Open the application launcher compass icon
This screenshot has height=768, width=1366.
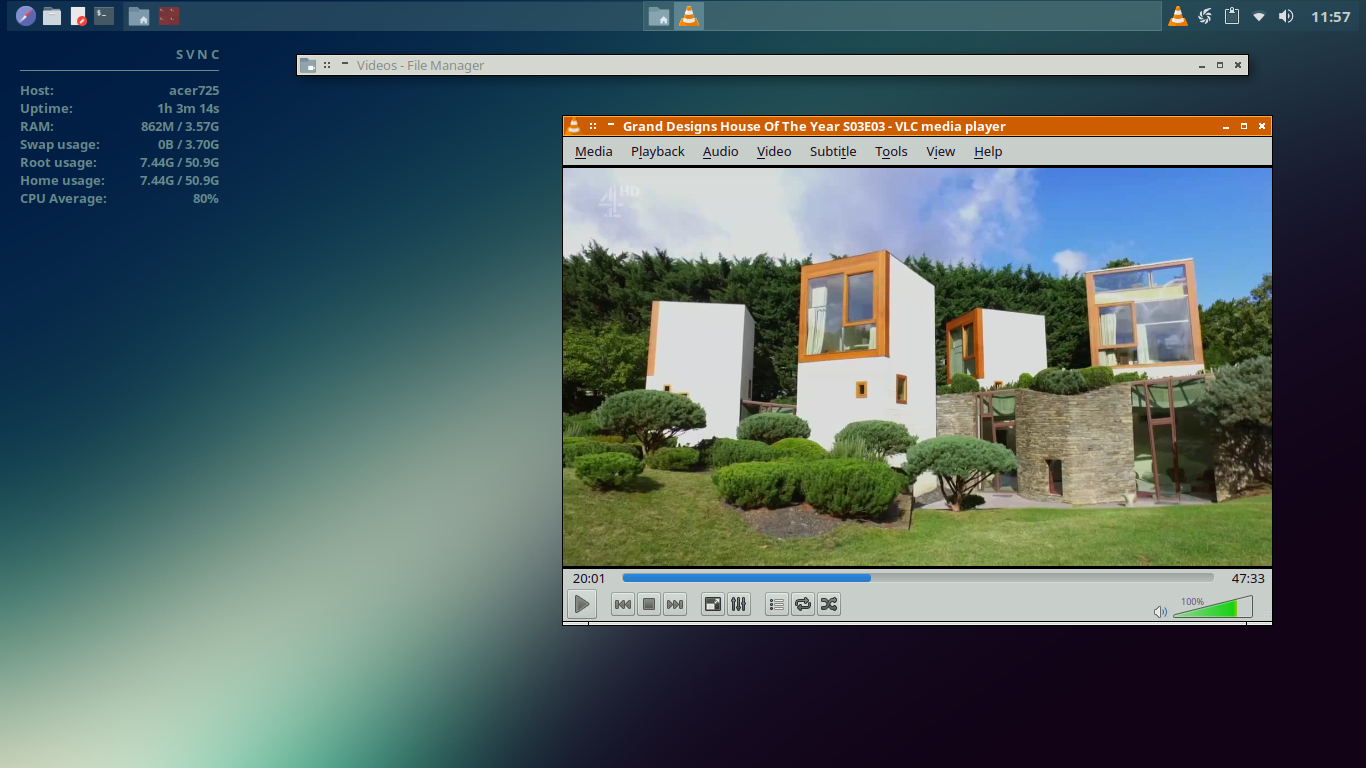click(26, 16)
